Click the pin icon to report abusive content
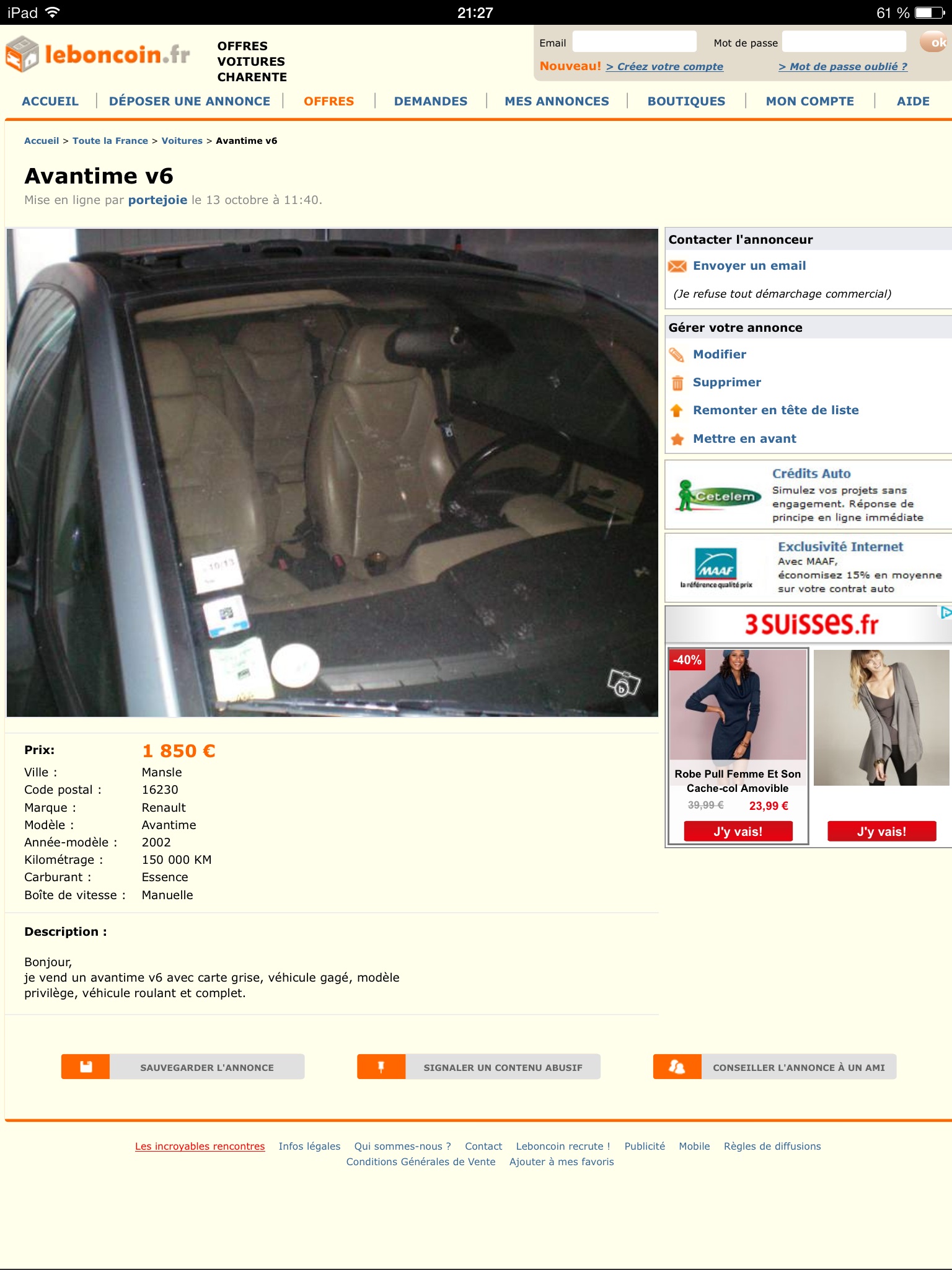Viewport: 952px width, 1270px height. click(x=381, y=1067)
